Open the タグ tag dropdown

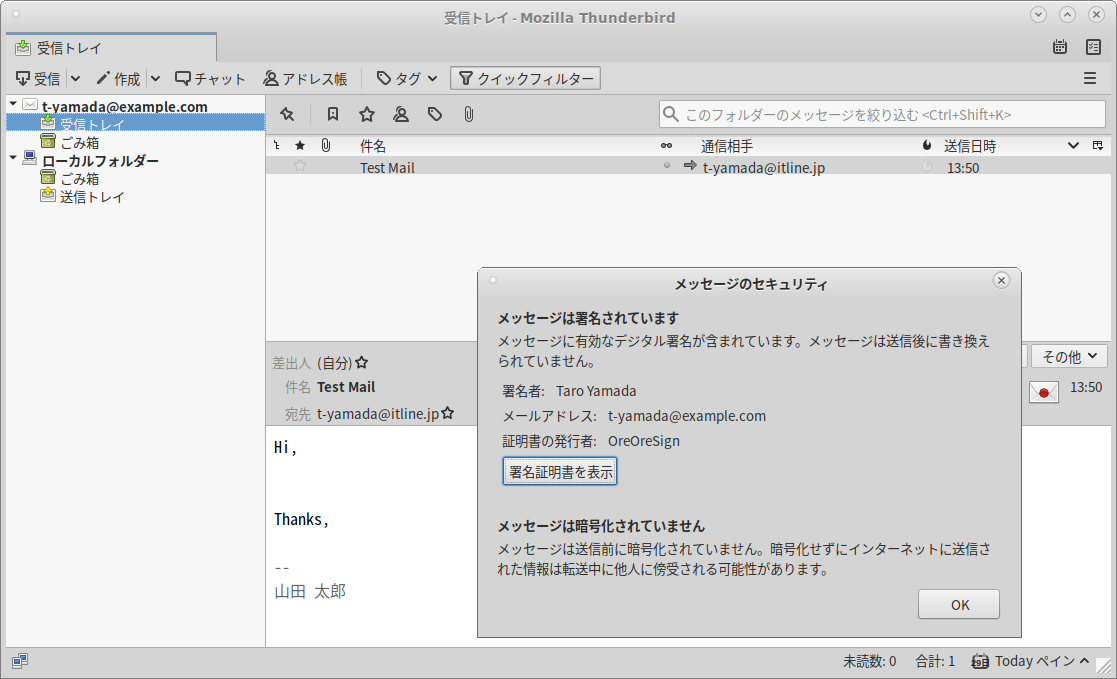coord(407,78)
